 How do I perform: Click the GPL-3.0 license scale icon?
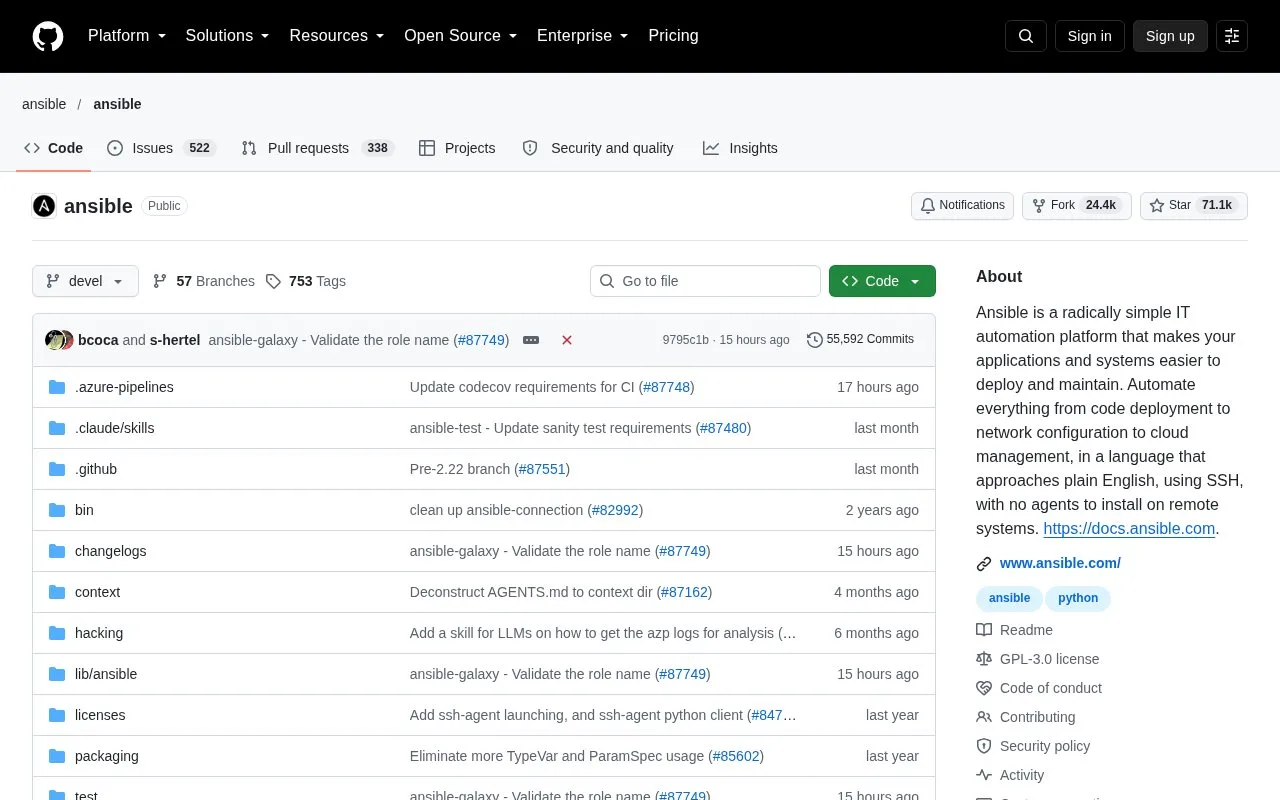tap(984, 659)
